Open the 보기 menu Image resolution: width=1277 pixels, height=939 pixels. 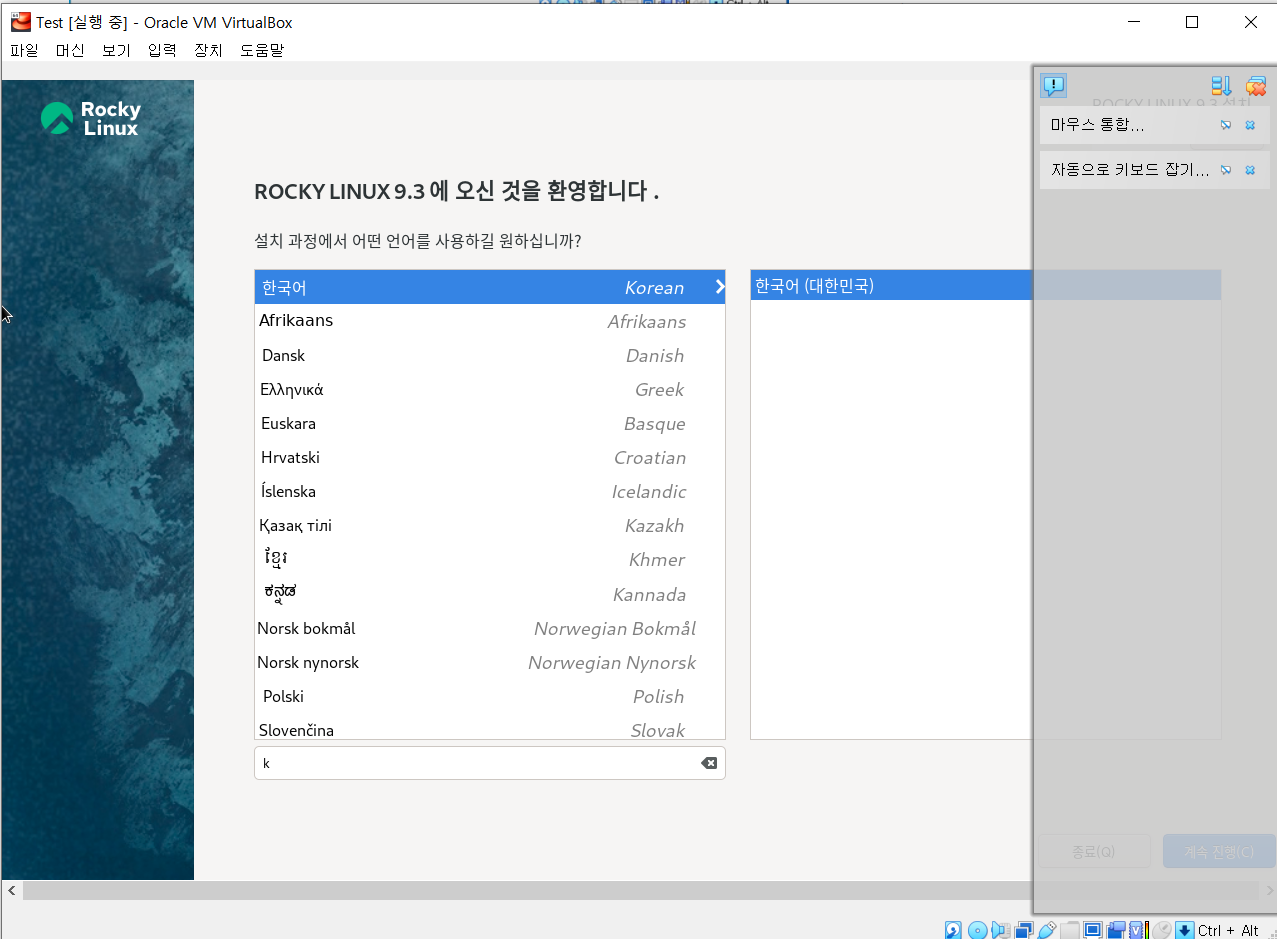[116, 50]
